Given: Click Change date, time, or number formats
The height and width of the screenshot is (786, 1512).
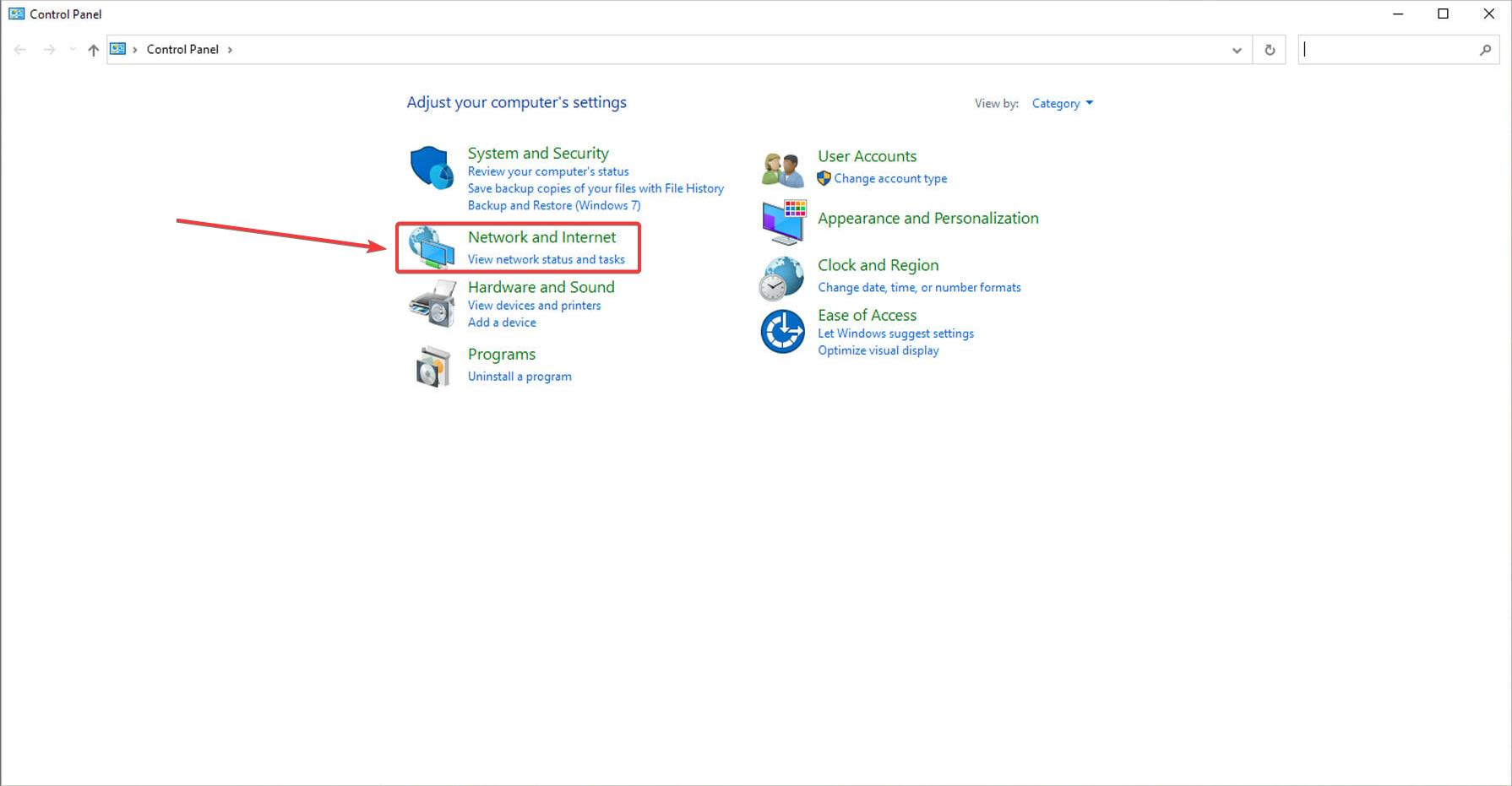Looking at the screenshot, I should 919,287.
